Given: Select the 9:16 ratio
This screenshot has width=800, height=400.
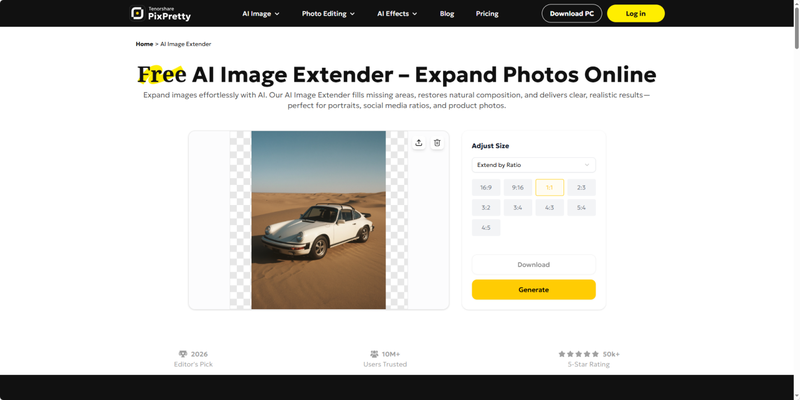Looking at the screenshot, I should 518,188.
